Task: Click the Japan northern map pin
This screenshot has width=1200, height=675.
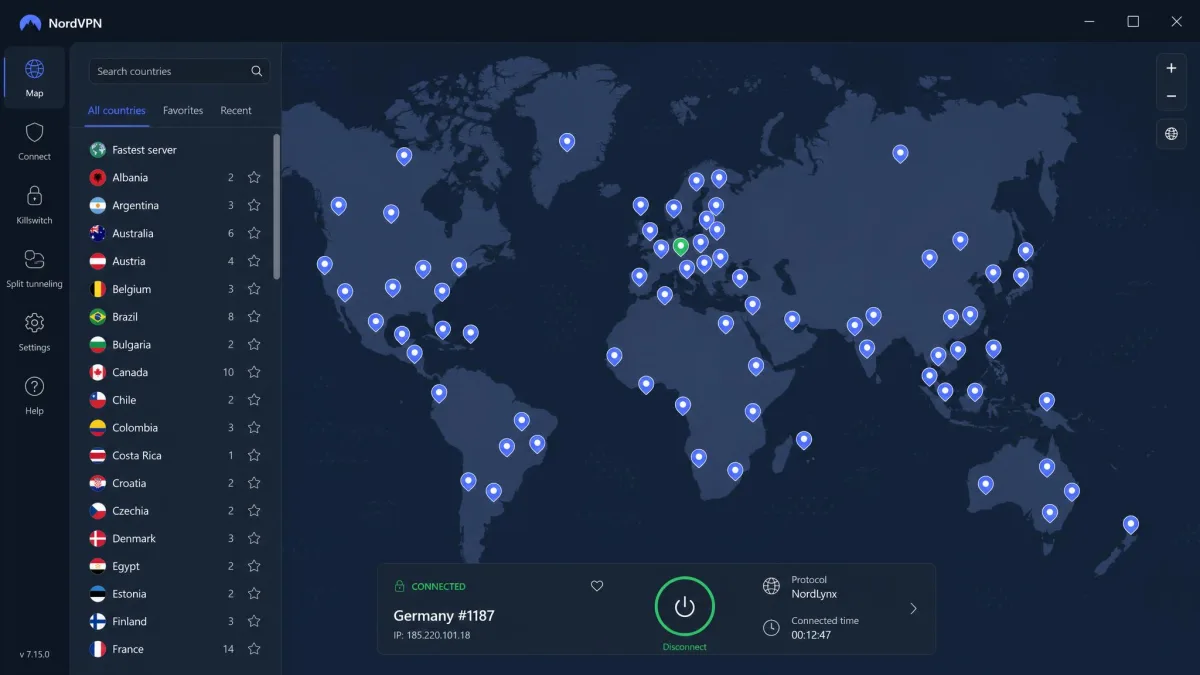Action: [x=1026, y=252]
